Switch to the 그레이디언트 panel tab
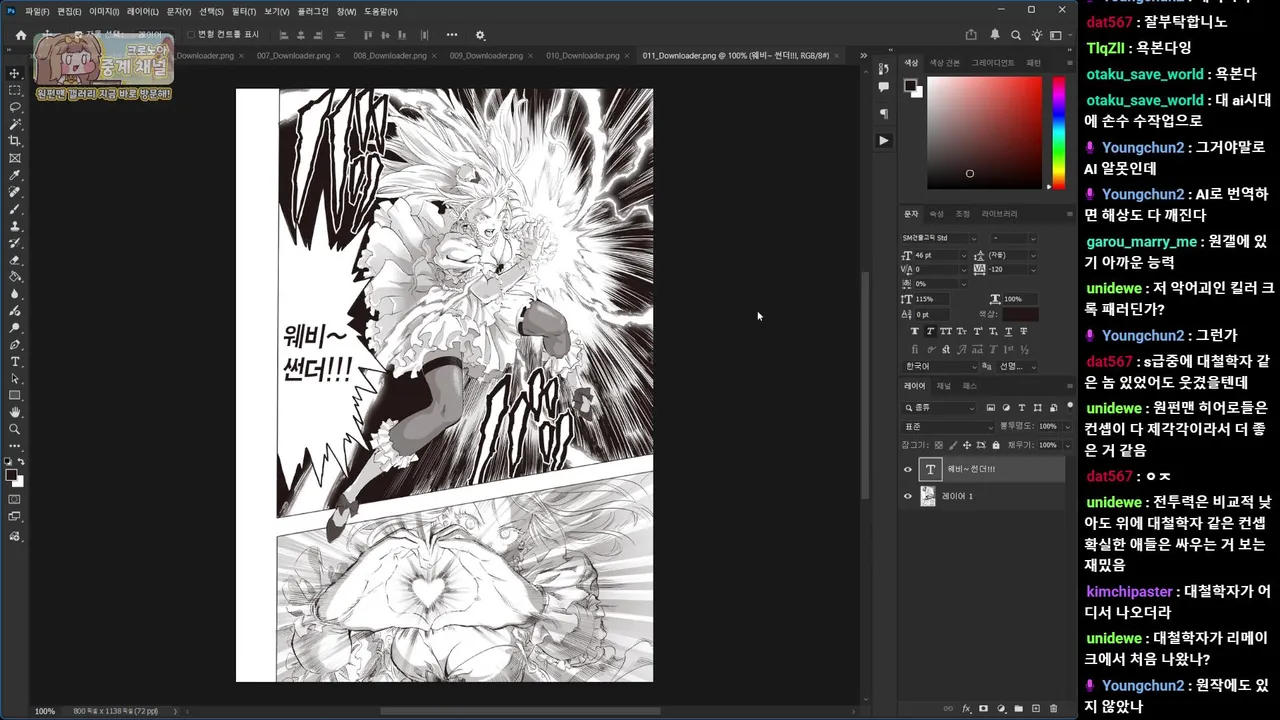The image size is (1280, 720). pos(993,63)
